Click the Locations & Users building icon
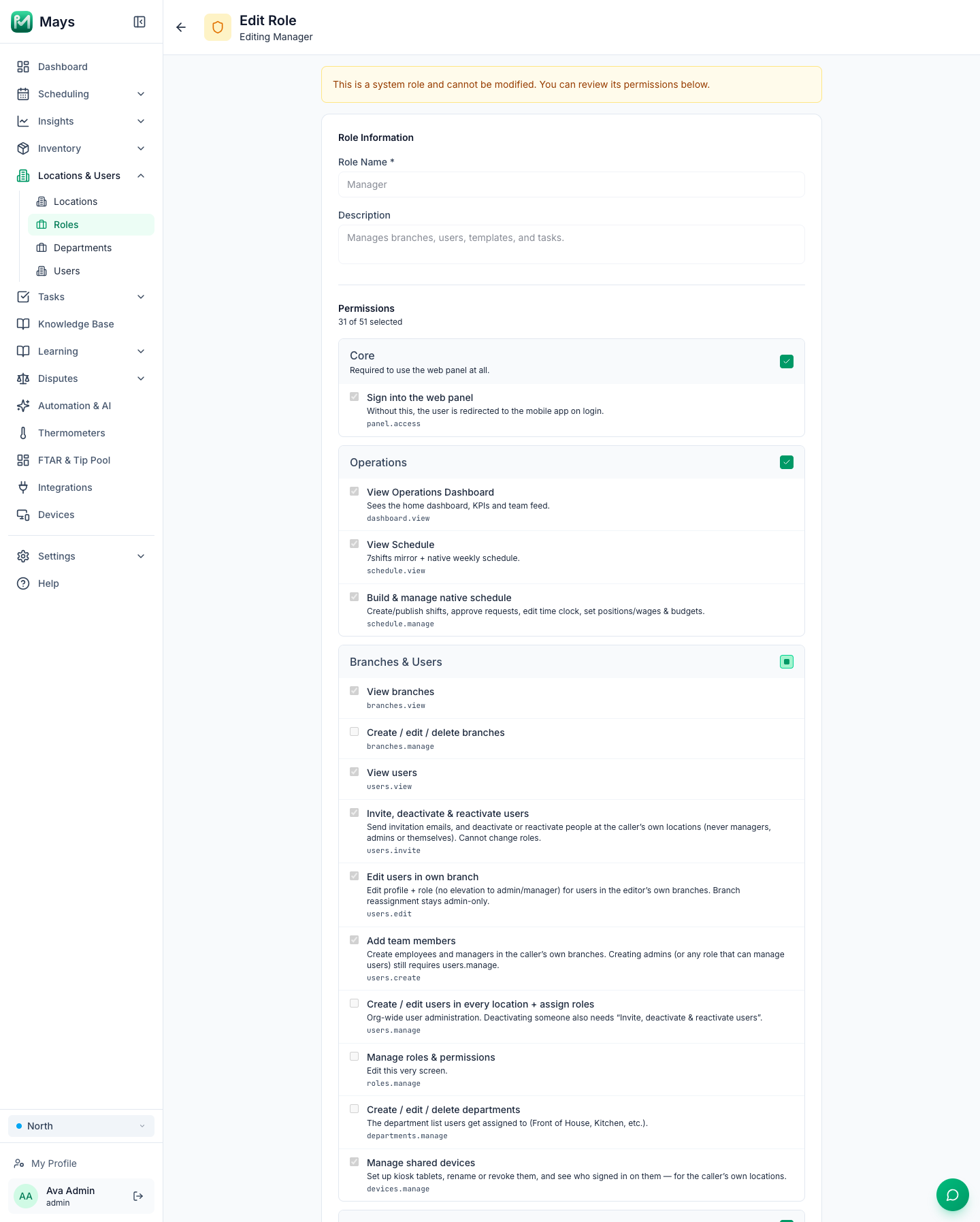The height and width of the screenshot is (1222, 980). [x=23, y=176]
